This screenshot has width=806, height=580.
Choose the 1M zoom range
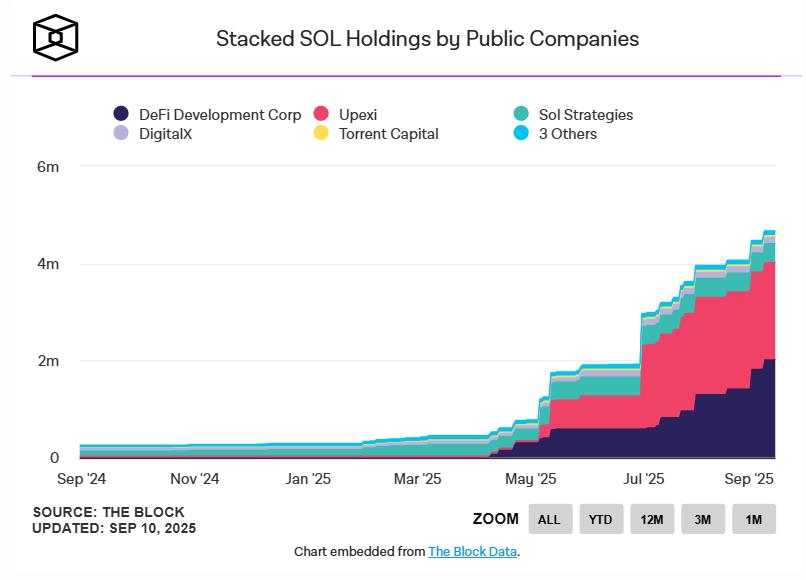754,519
